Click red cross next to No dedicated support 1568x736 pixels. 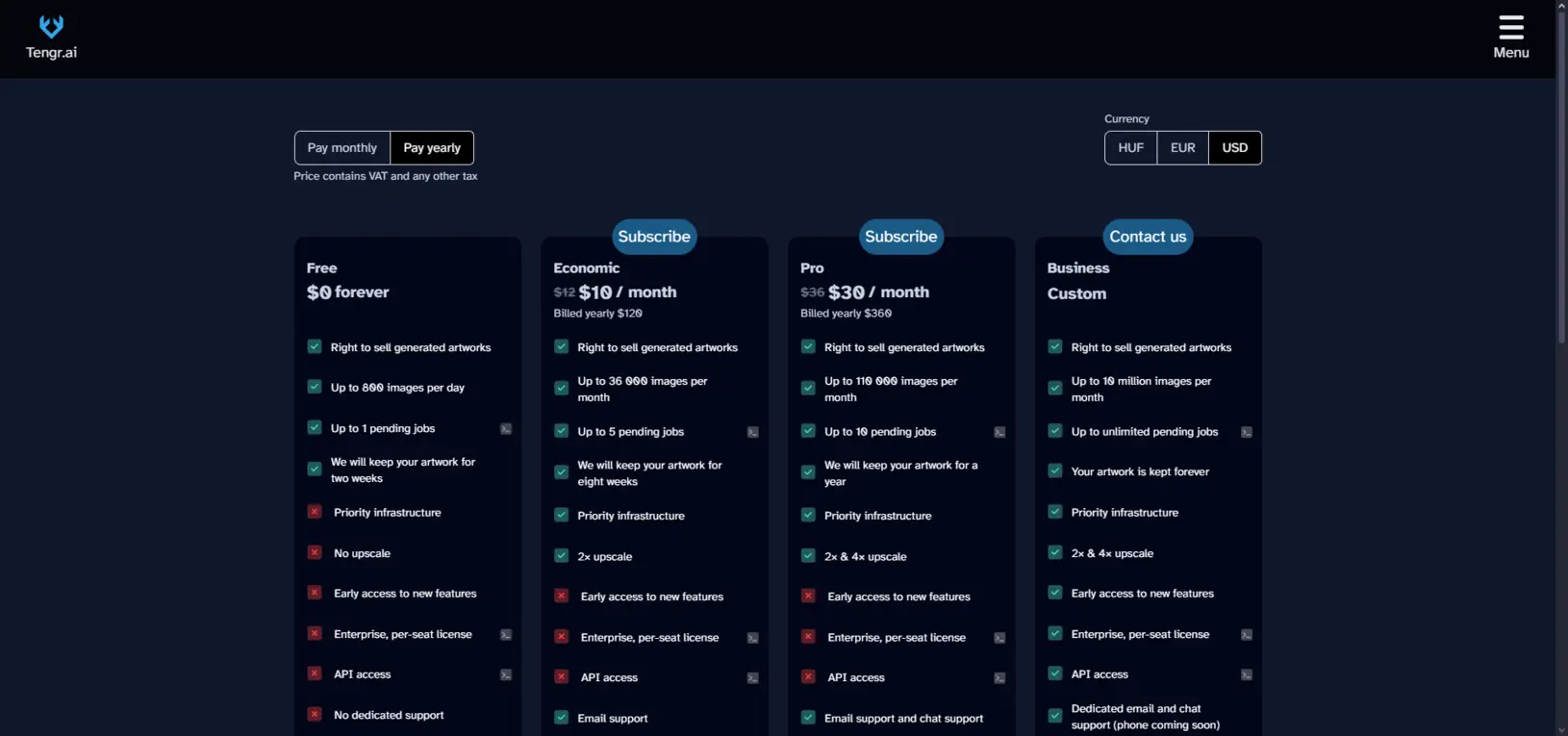(x=315, y=714)
